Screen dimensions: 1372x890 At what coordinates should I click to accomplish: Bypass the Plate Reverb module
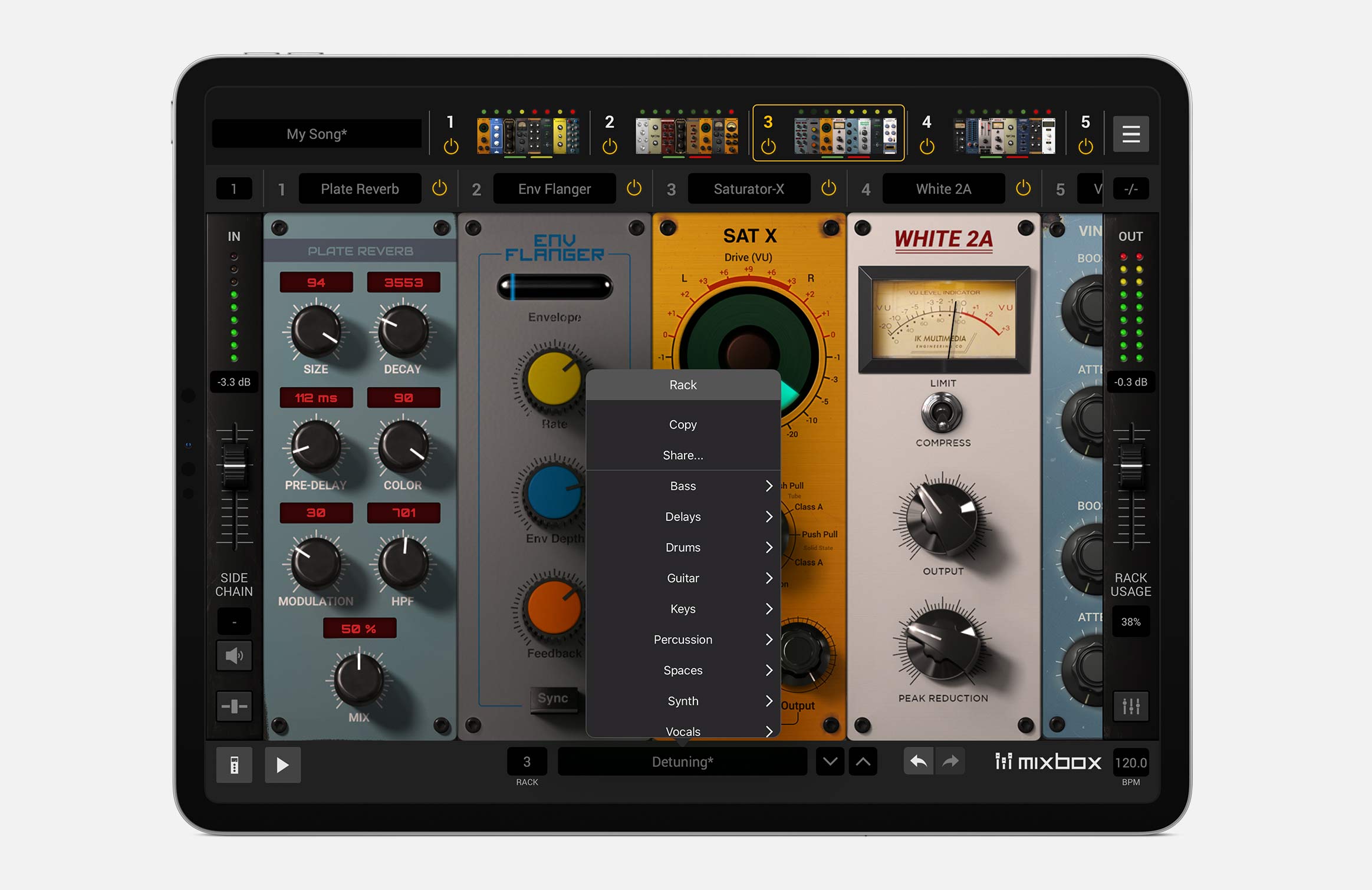[x=439, y=189]
